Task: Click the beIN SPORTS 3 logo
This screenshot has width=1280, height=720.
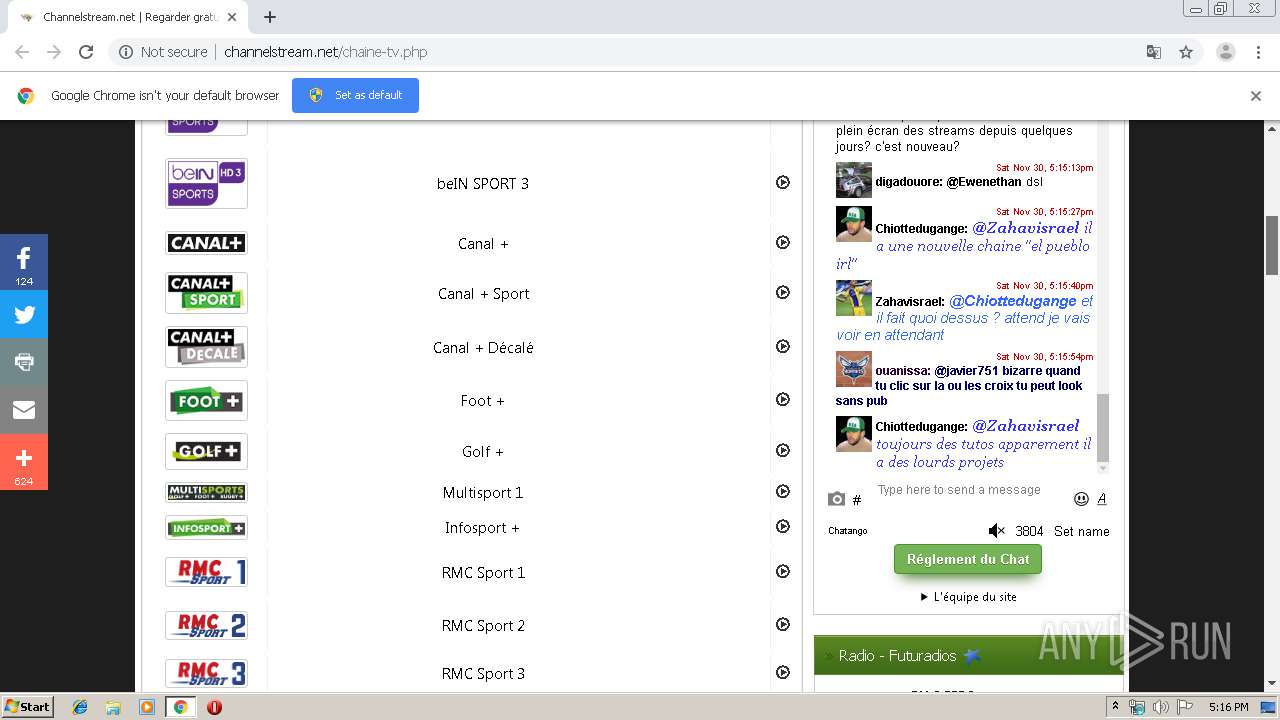Action: click(206, 183)
